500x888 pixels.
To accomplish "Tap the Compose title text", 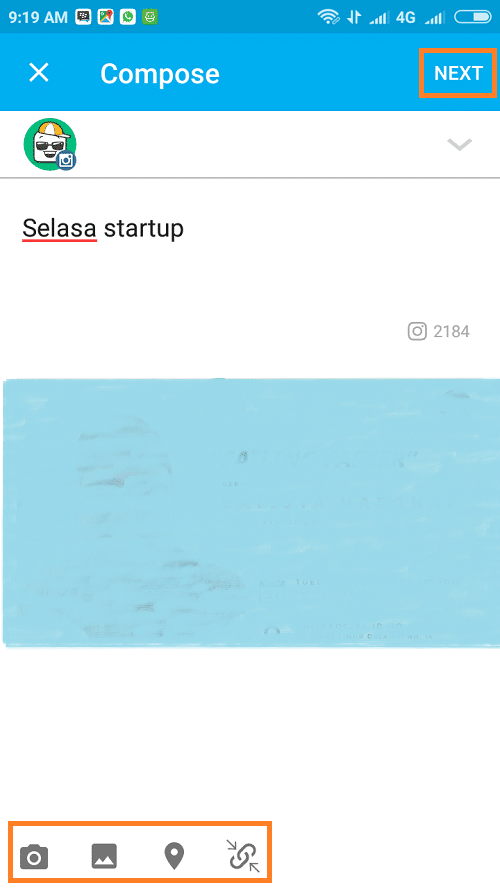I will [160, 74].
